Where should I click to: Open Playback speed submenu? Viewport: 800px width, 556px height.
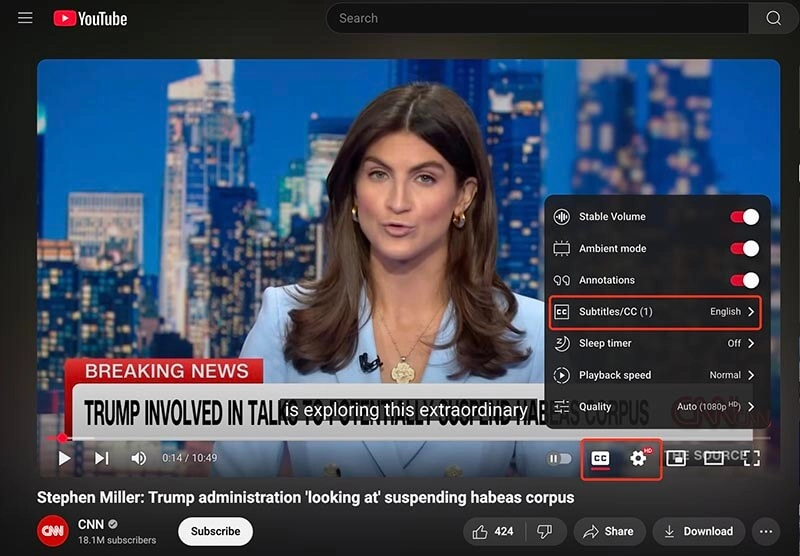pyautogui.click(x=655, y=375)
